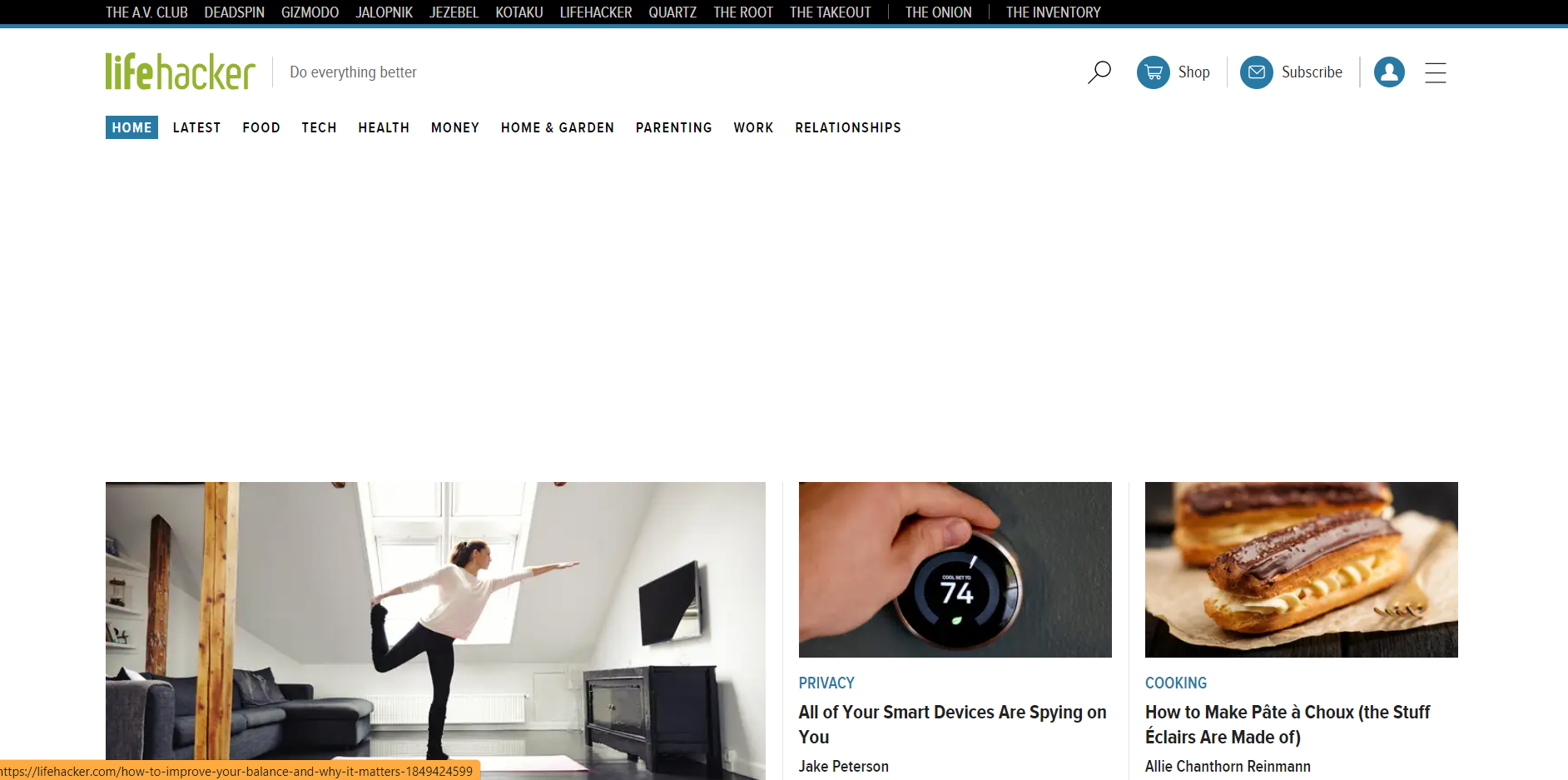
Task: Open the HEALTH category
Action: tap(384, 127)
